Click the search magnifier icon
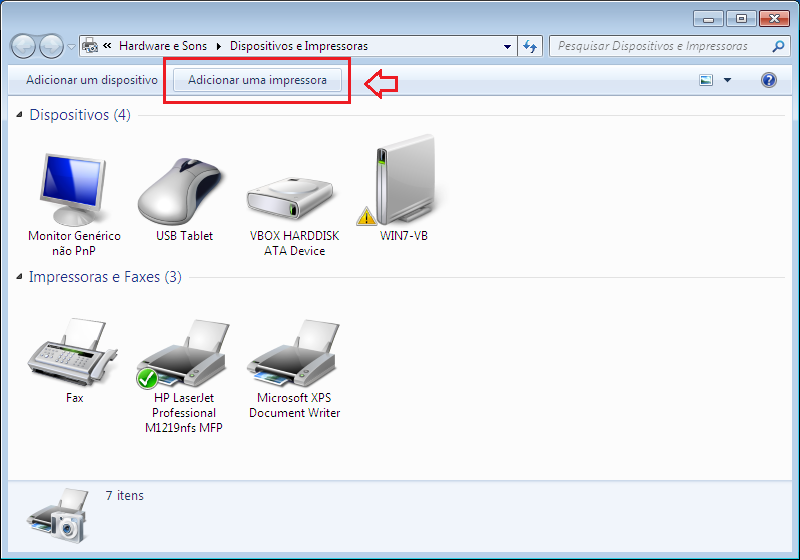 coord(778,46)
